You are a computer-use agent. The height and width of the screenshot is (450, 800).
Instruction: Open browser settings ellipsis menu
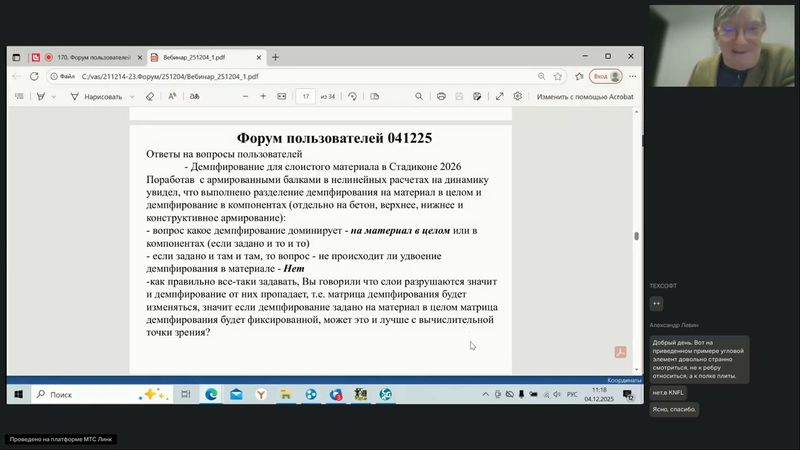pyautogui.click(x=633, y=77)
